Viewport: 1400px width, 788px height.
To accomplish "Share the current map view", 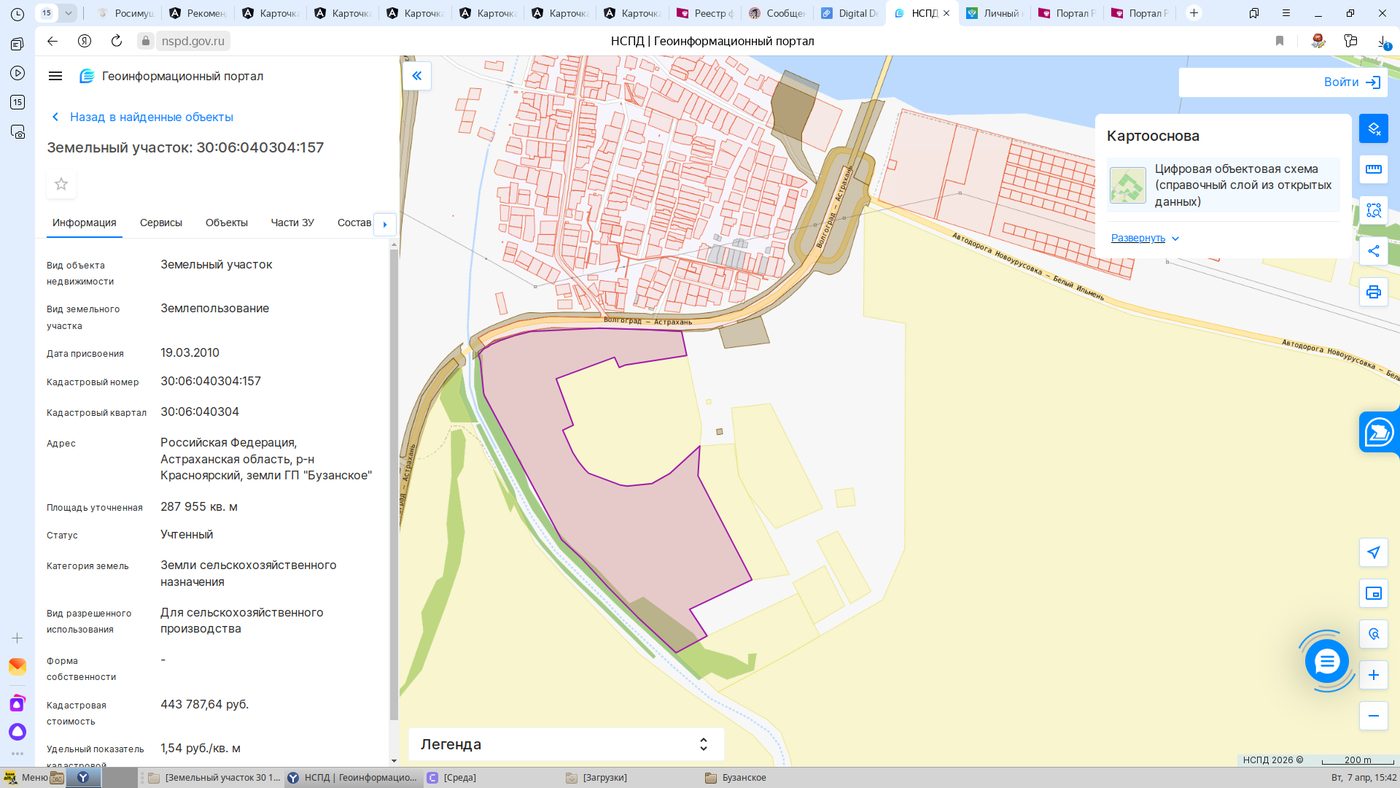I will pos(1374,251).
